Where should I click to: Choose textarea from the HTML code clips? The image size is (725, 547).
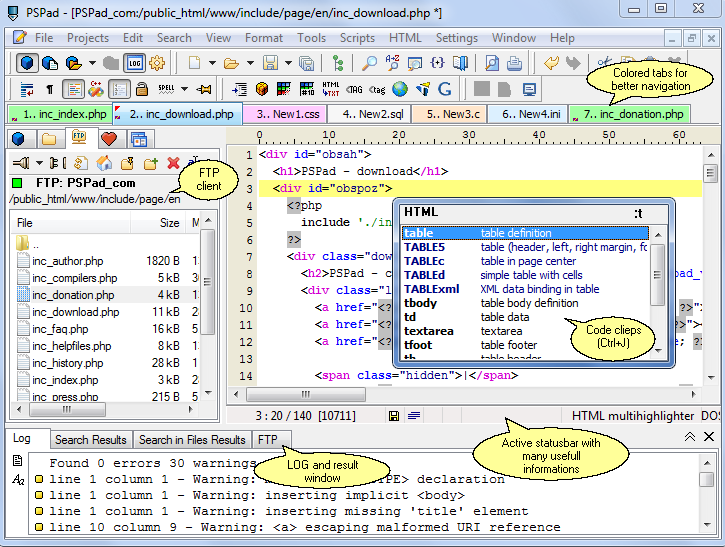(525, 331)
